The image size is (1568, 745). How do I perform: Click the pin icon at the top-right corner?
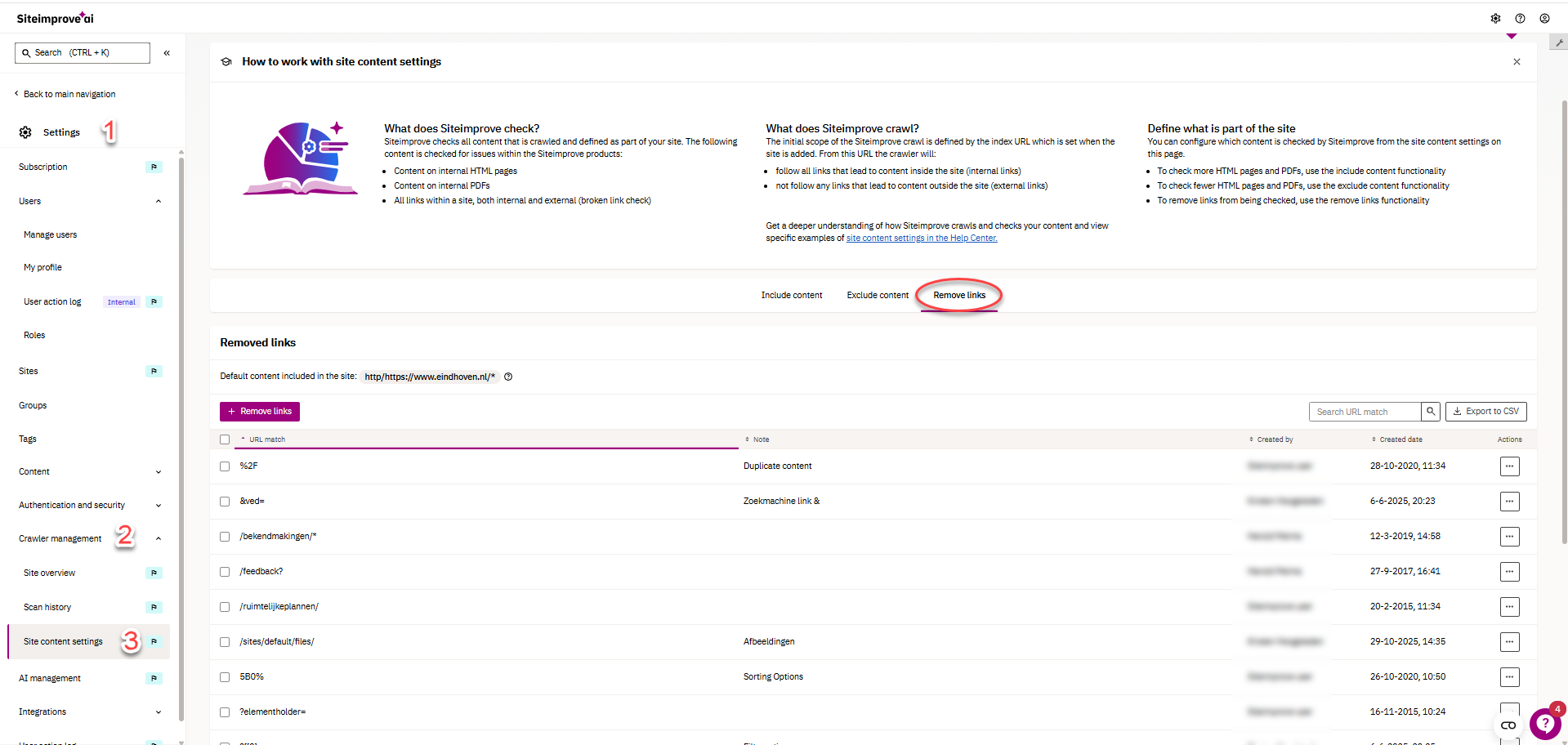[1559, 42]
